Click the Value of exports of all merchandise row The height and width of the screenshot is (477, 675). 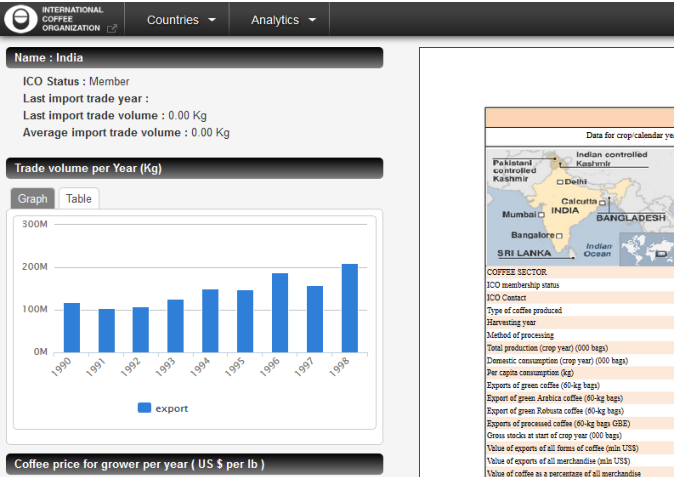(580, 461)
